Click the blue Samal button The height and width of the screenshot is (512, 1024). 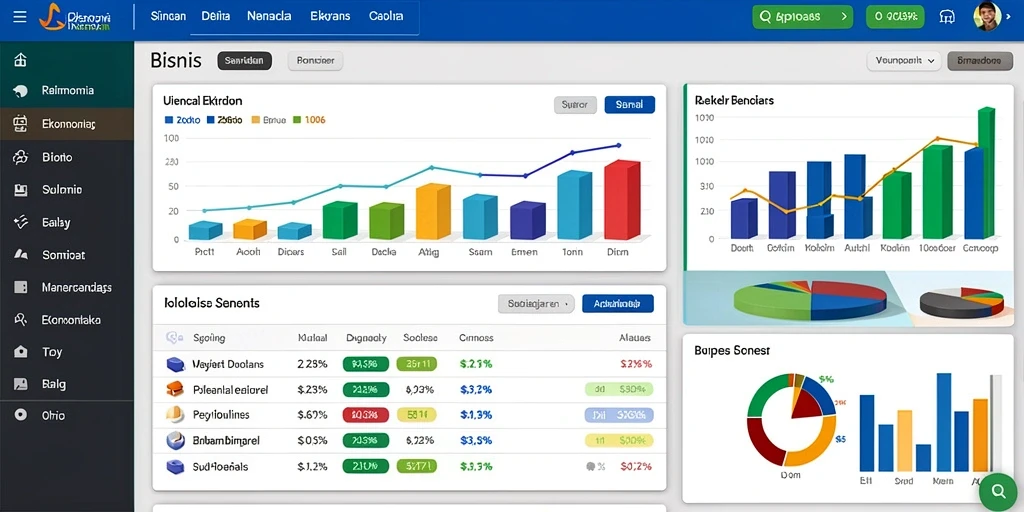(630, 104)
